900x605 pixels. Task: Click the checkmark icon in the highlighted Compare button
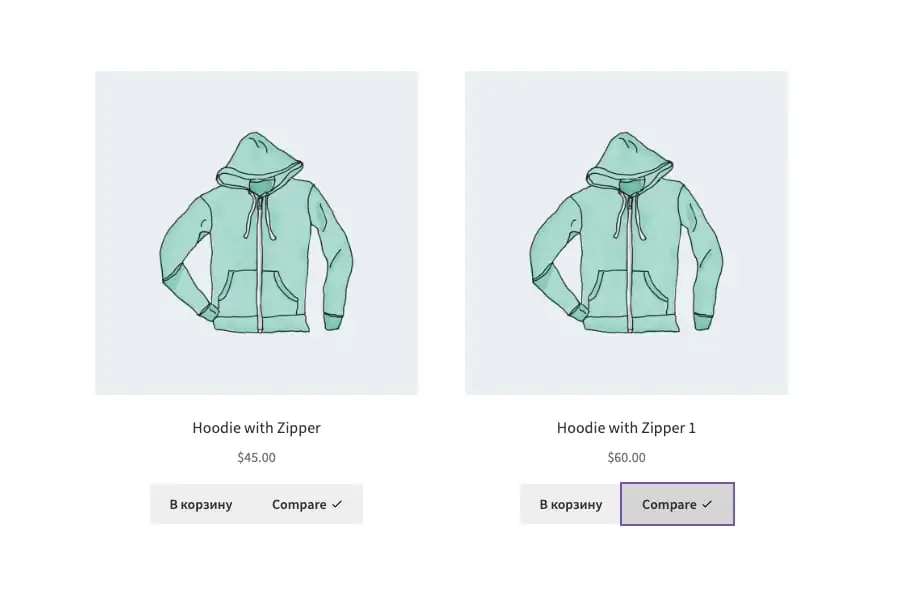coord(707,505)
